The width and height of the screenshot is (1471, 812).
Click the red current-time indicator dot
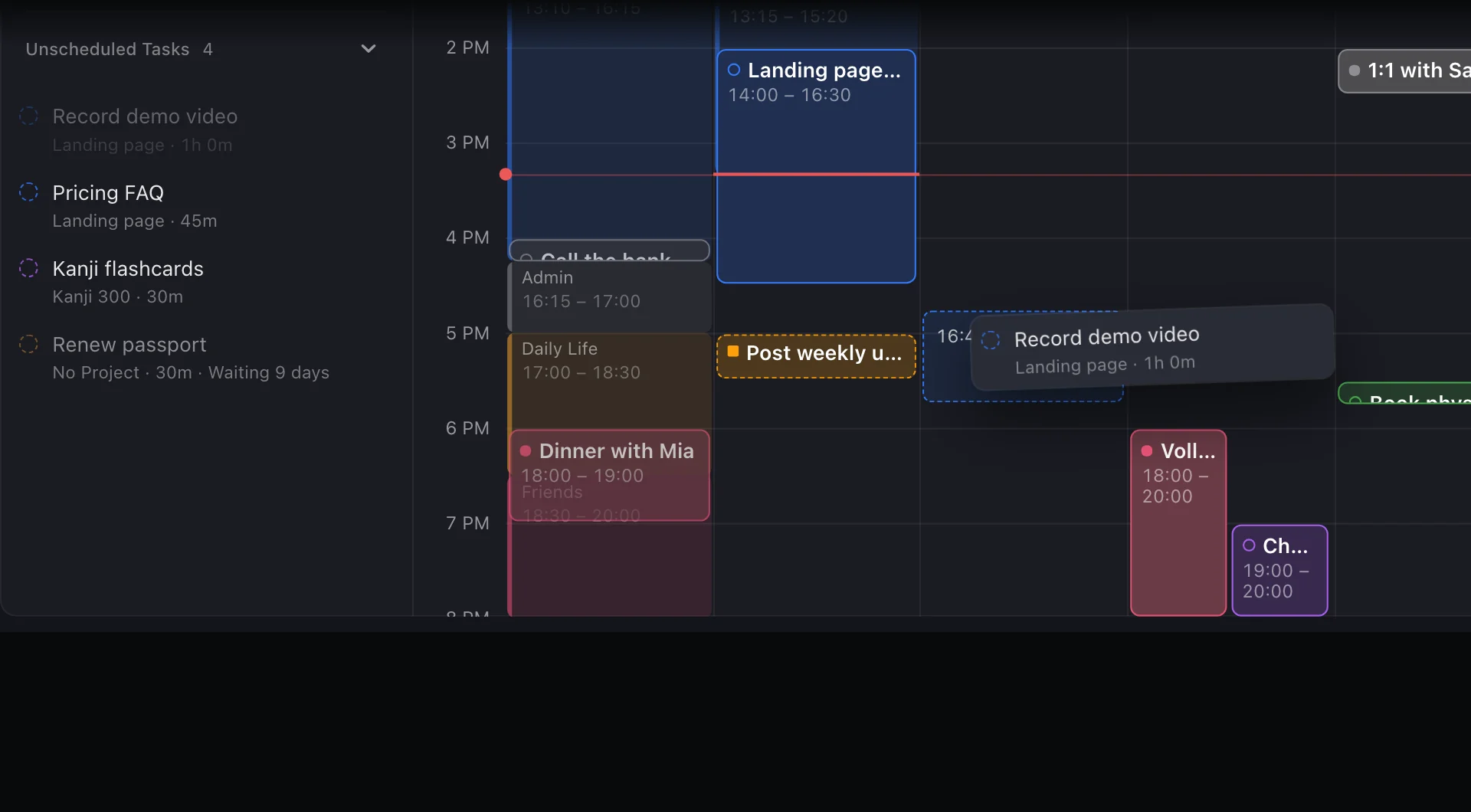506,175
